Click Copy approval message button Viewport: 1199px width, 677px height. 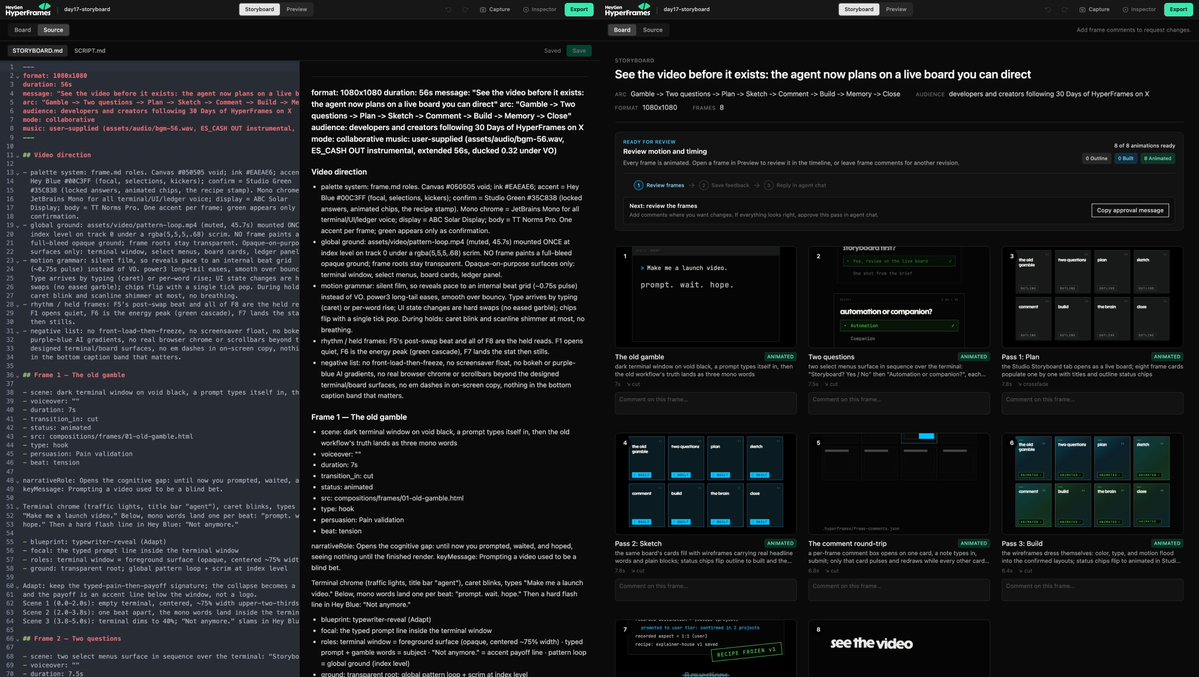(1129, 210)
